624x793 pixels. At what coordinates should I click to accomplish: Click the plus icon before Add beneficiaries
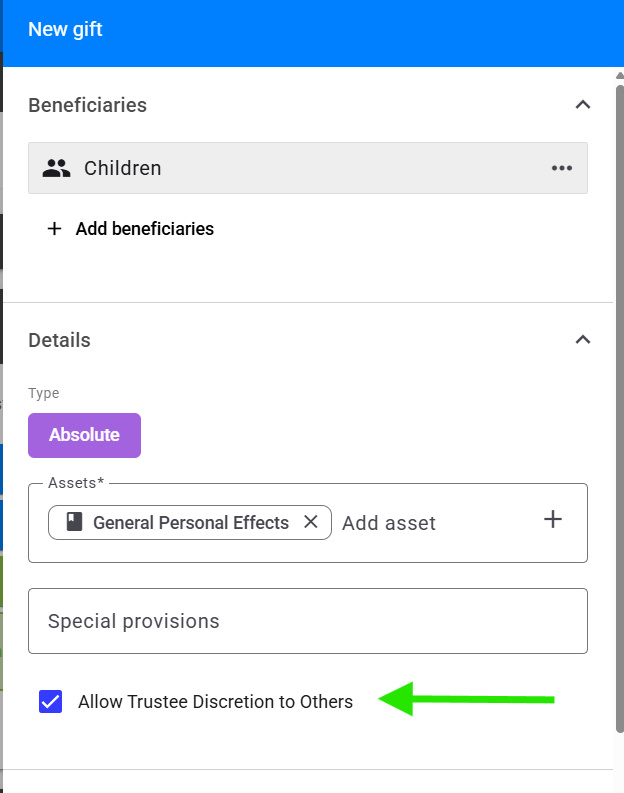(55, 229)
